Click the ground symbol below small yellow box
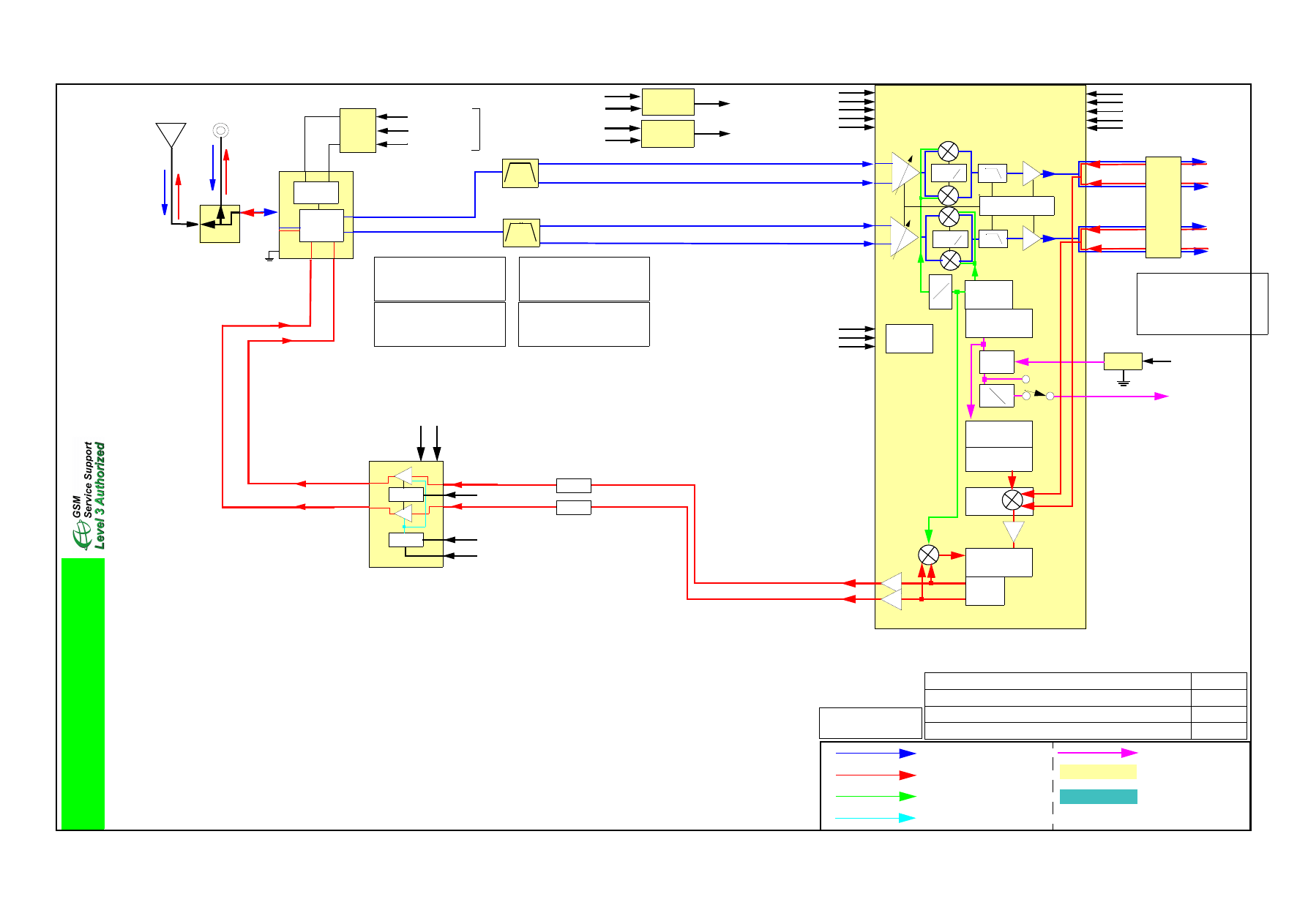Viewport: 1308px width, 924px height. (x=1124, y=380)
